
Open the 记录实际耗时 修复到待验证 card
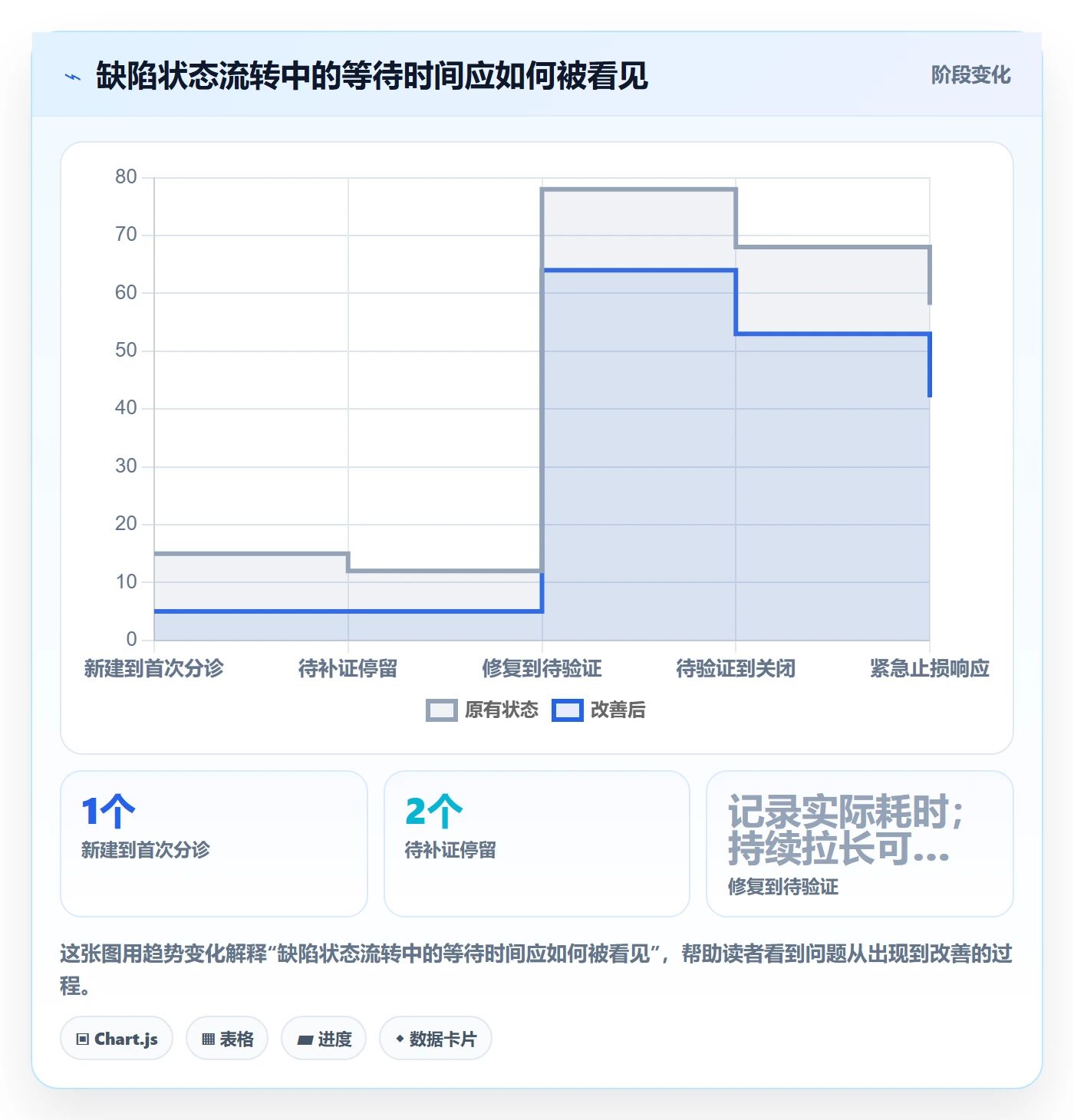click(x=860, y=844)
